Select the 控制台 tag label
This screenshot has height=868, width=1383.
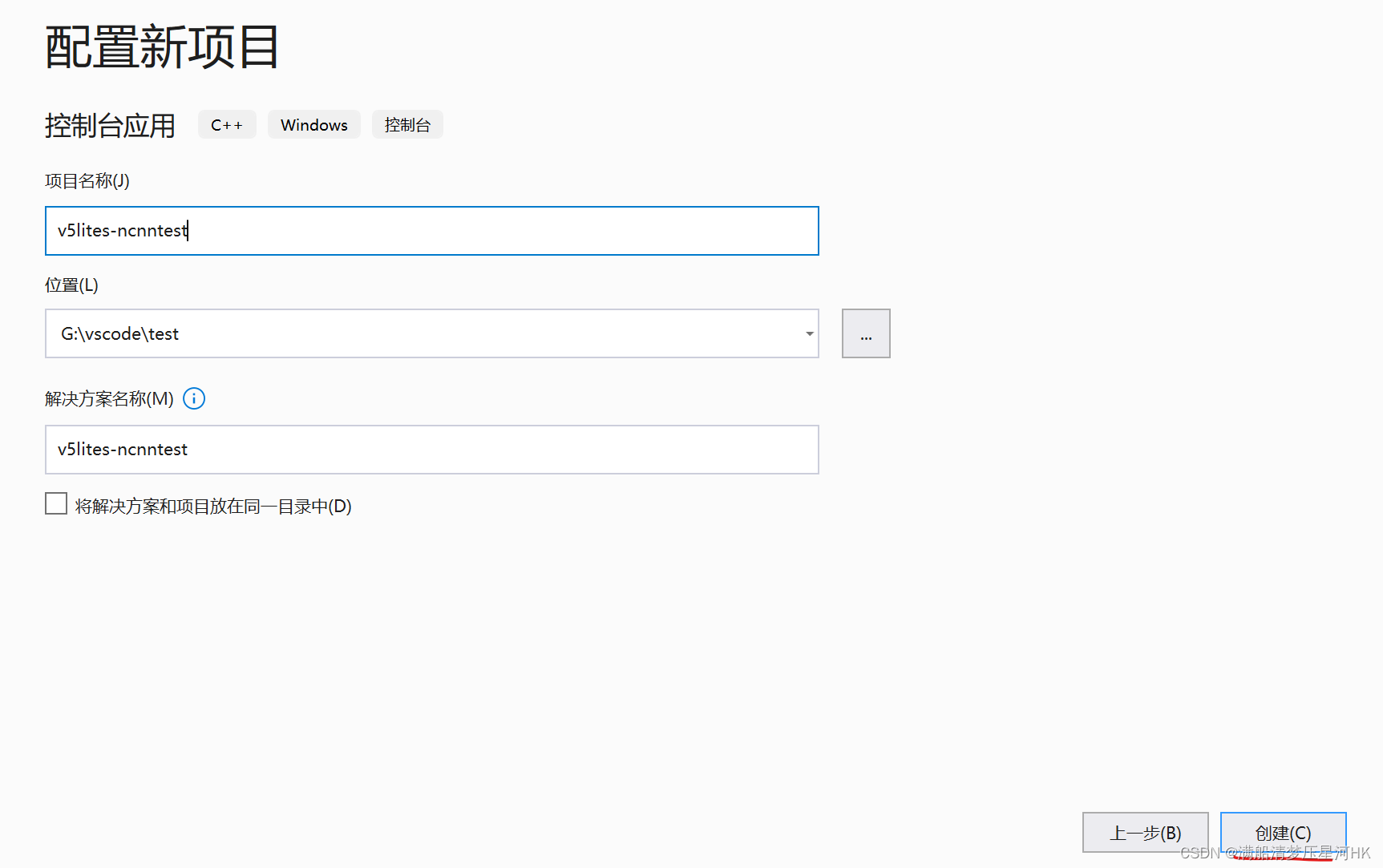tap(407, 125)
